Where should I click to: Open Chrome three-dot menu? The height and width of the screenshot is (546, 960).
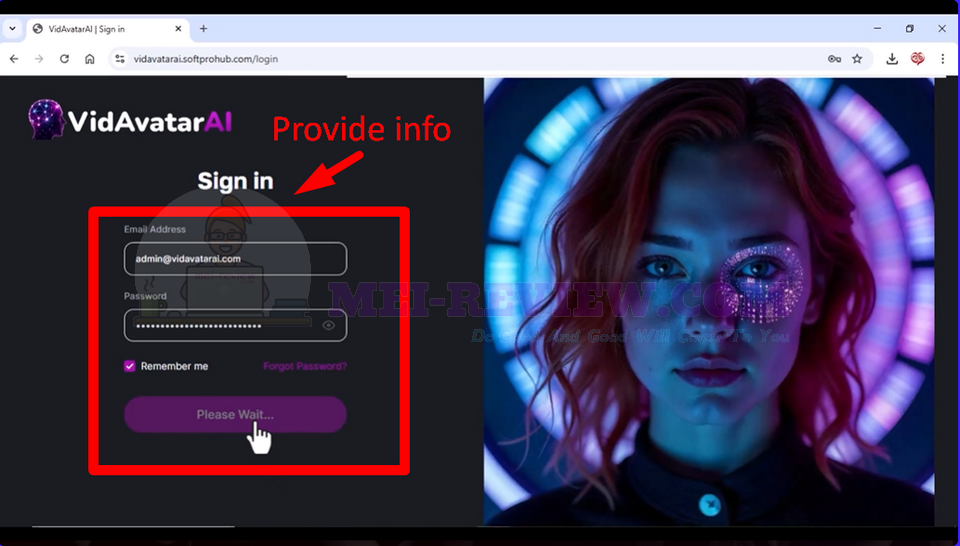coord(942,59)
